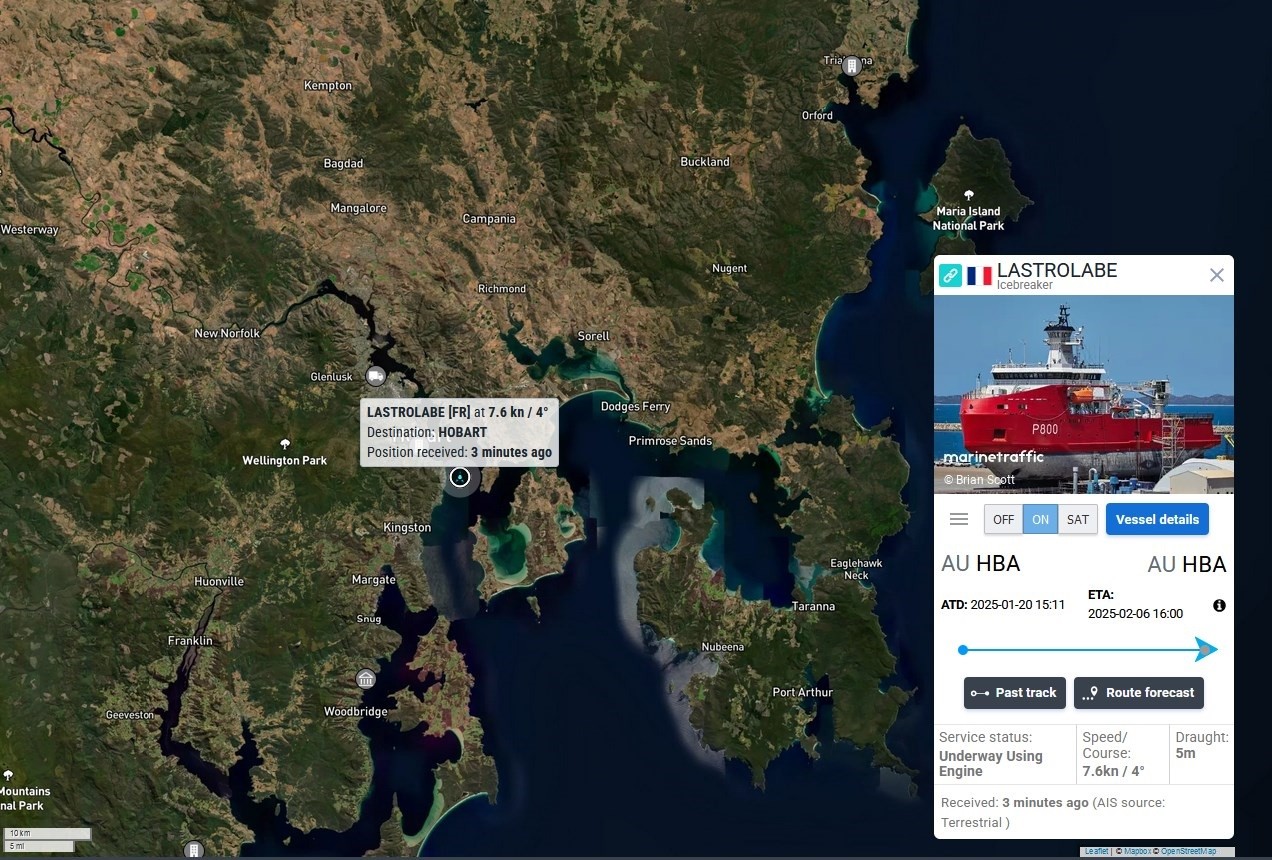Click the museum marker near Woodbridge
This screenshot has width=1272, height=860.
pos(366,679)
